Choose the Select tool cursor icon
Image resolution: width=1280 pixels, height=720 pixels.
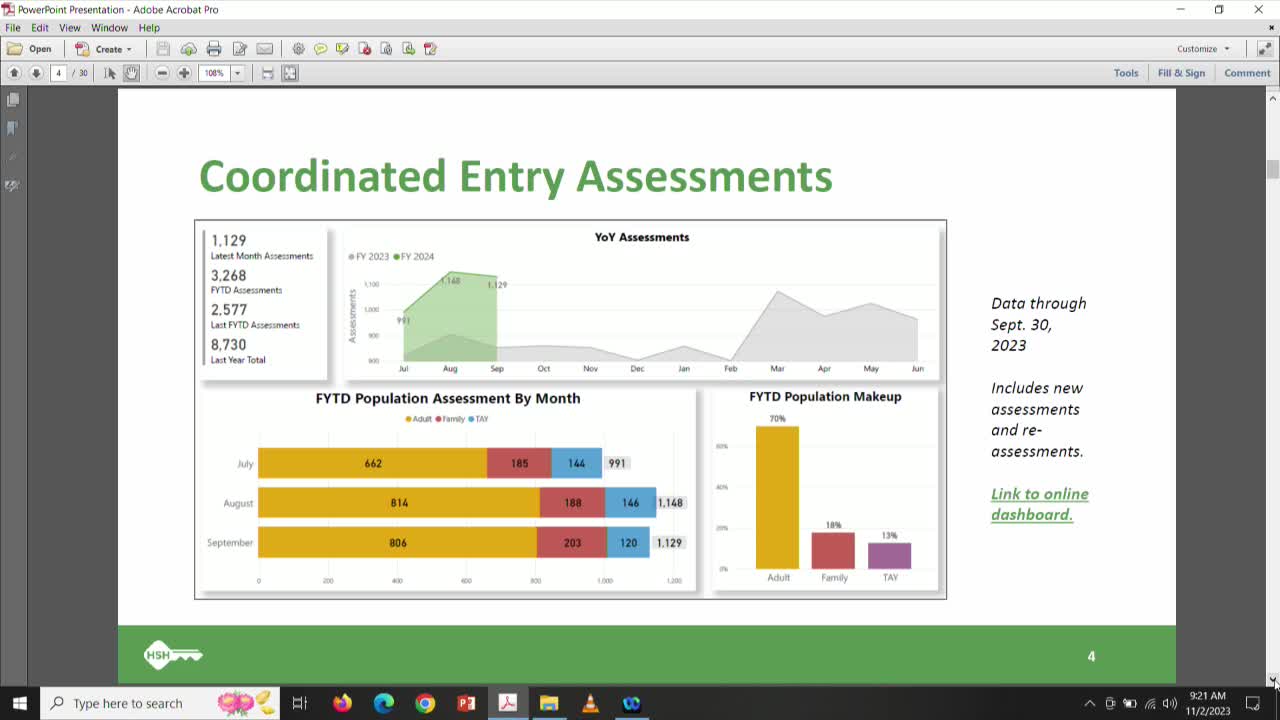coord(110,73)
